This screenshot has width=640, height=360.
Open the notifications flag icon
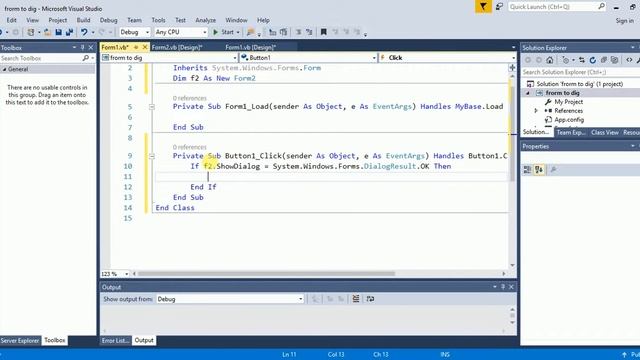pyautogui.click(x=483, y=7)
